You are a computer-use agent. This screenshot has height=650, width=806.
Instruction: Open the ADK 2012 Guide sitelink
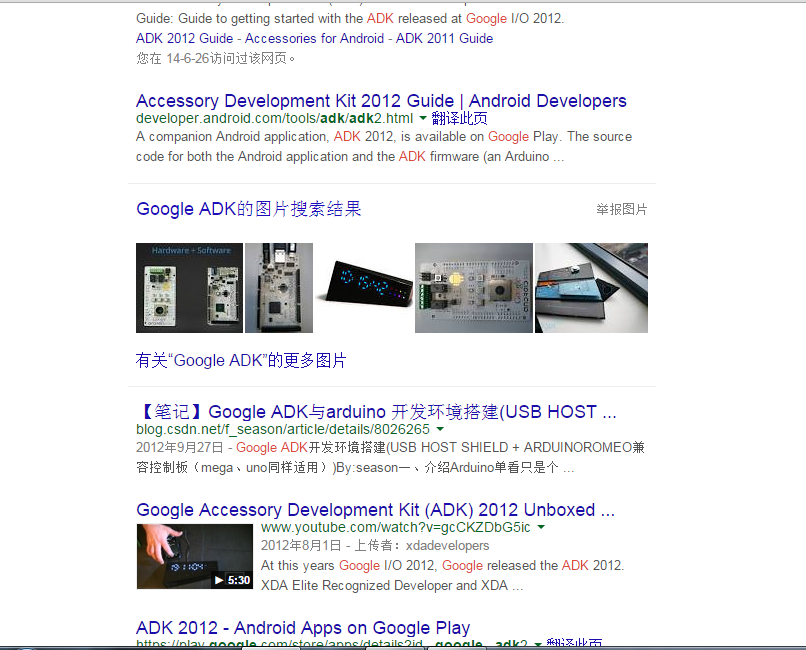tap(185, 39)
